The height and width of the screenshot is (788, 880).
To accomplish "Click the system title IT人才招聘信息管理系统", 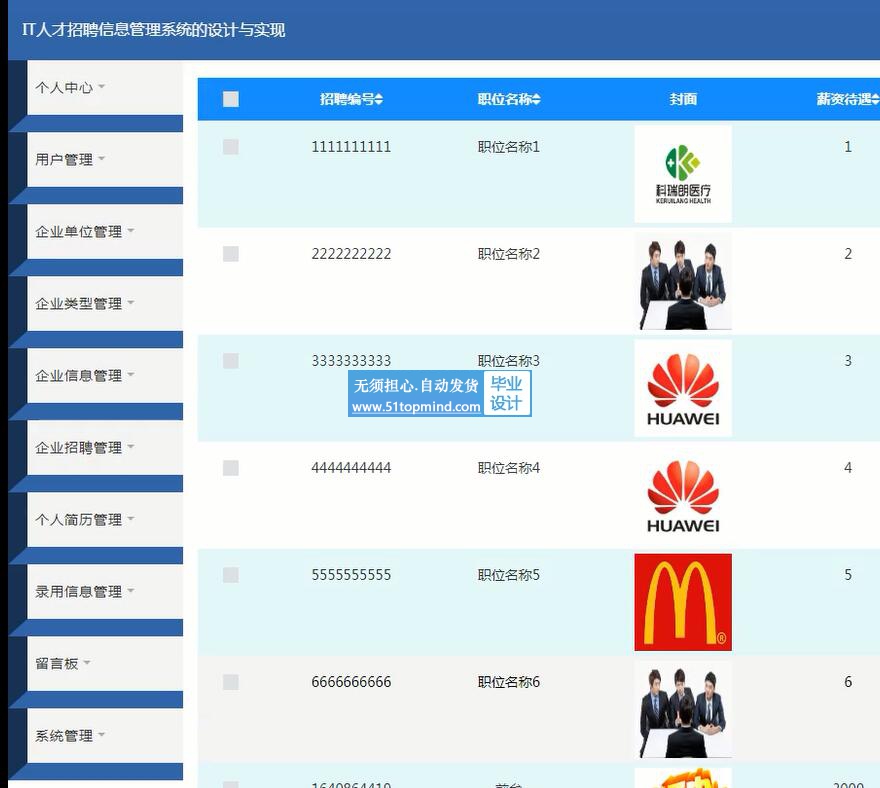I will coord(153,30).
